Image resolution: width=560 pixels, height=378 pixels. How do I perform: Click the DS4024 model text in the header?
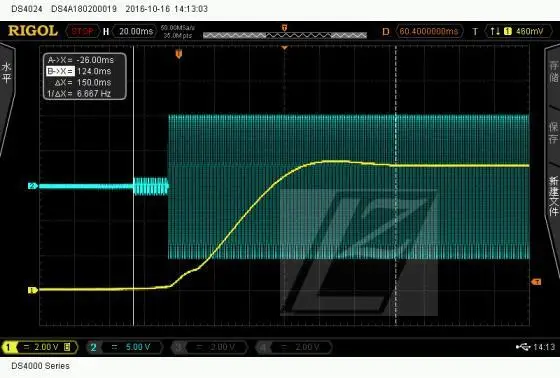point(27,9)
